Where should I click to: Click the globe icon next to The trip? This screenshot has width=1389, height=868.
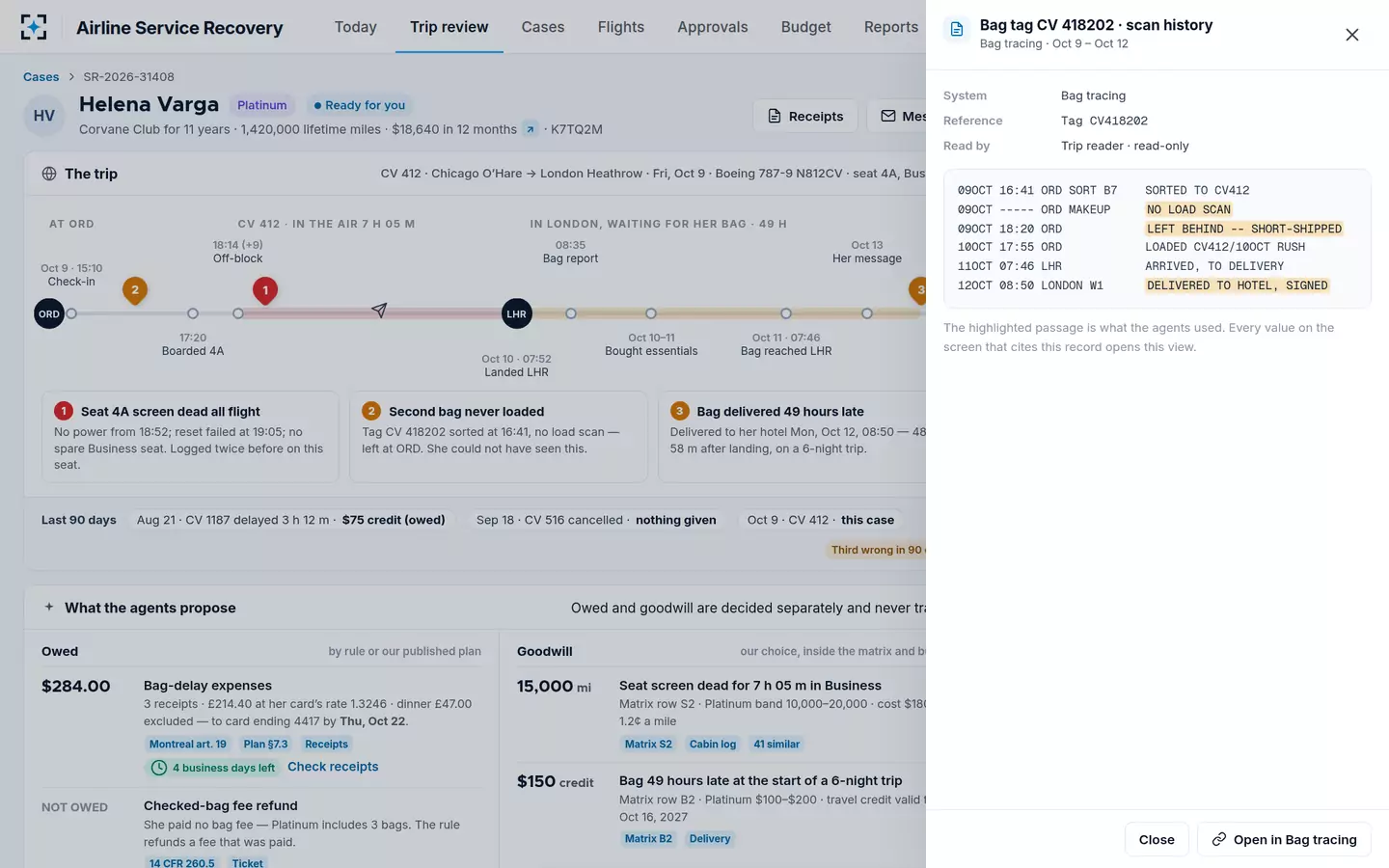click(49, 174)
